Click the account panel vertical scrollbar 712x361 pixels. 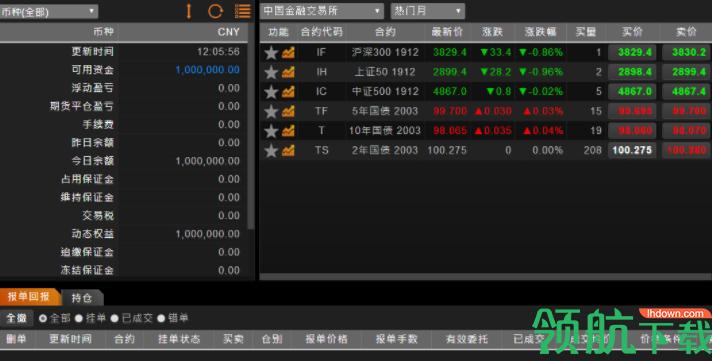[x=251, y=136]
